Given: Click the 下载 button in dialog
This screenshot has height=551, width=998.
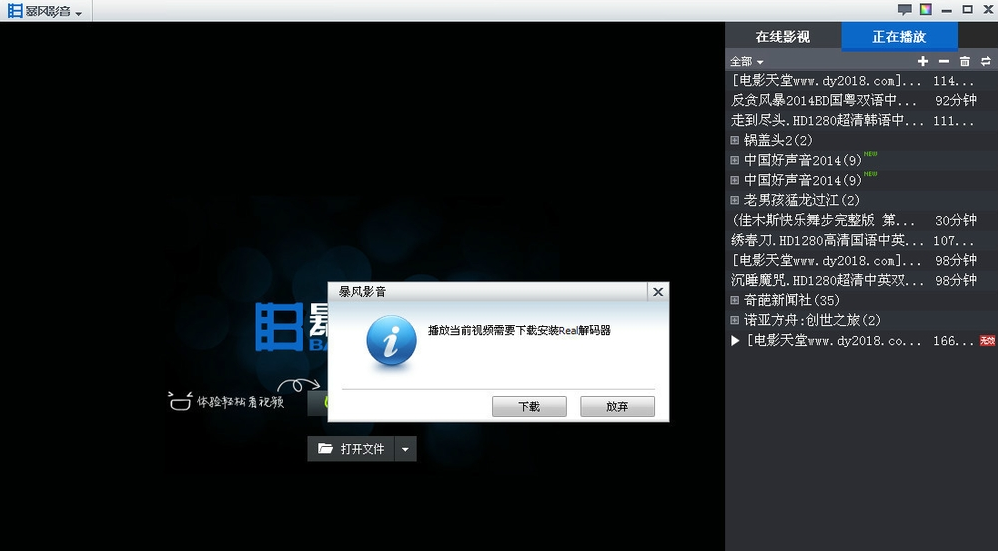Looking at the screenshot, I should [x=529, y=407].
